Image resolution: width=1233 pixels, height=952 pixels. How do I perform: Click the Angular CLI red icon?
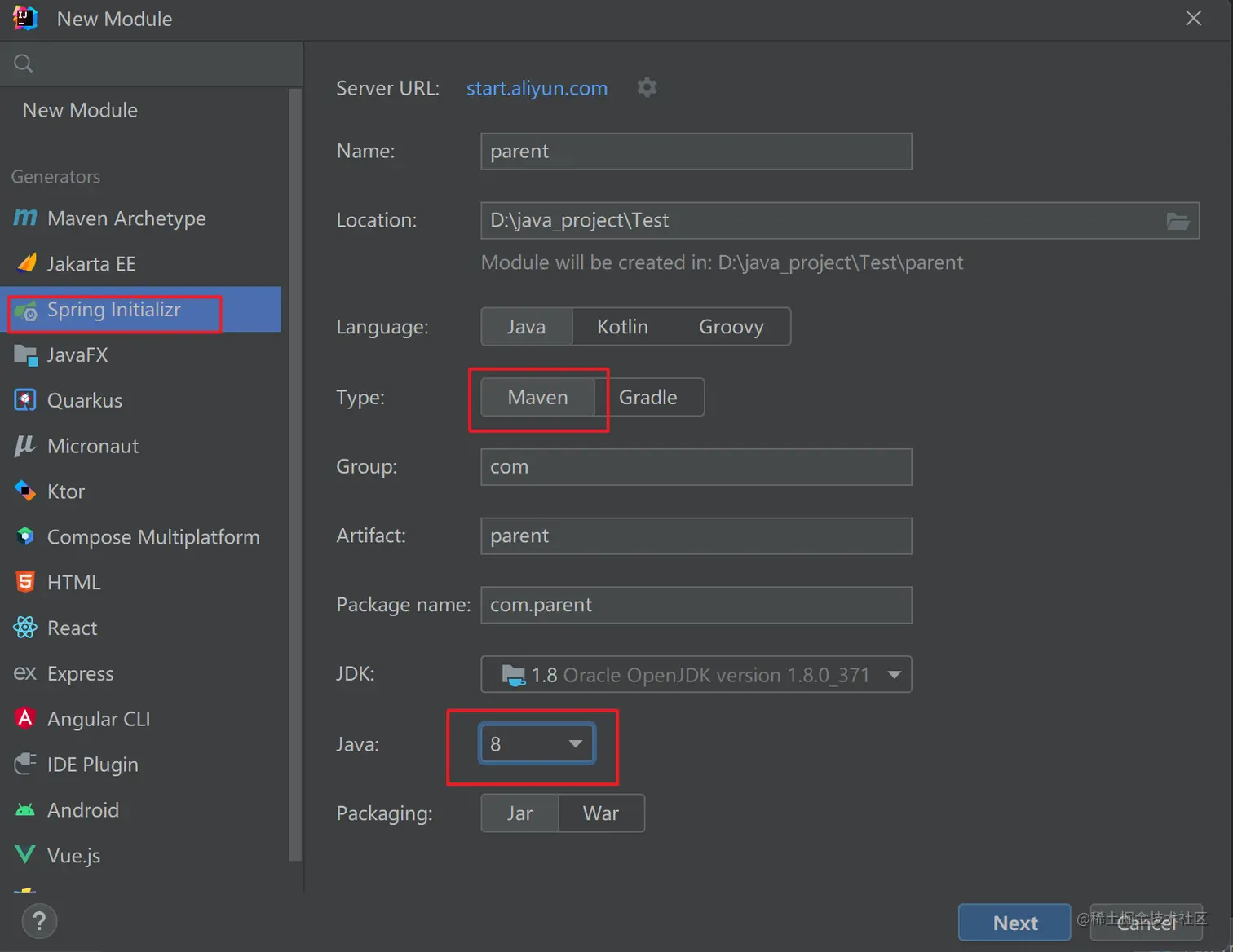(x=25, y=718)
